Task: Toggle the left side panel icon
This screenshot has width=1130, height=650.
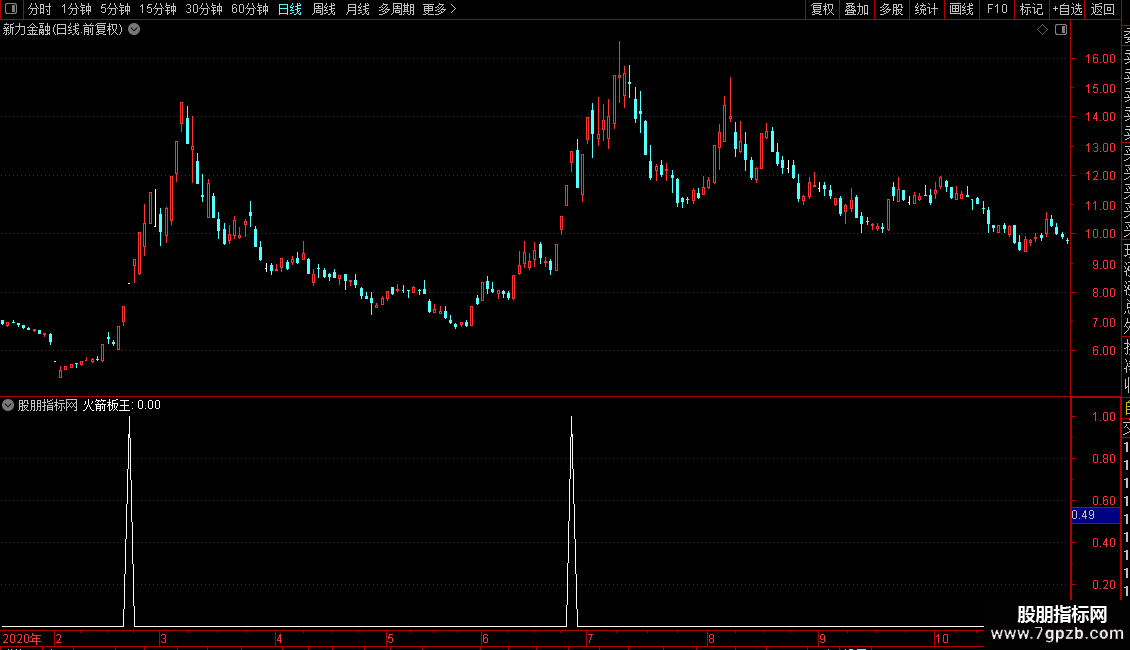Action: pyautogui.click(x=11, y=9)
